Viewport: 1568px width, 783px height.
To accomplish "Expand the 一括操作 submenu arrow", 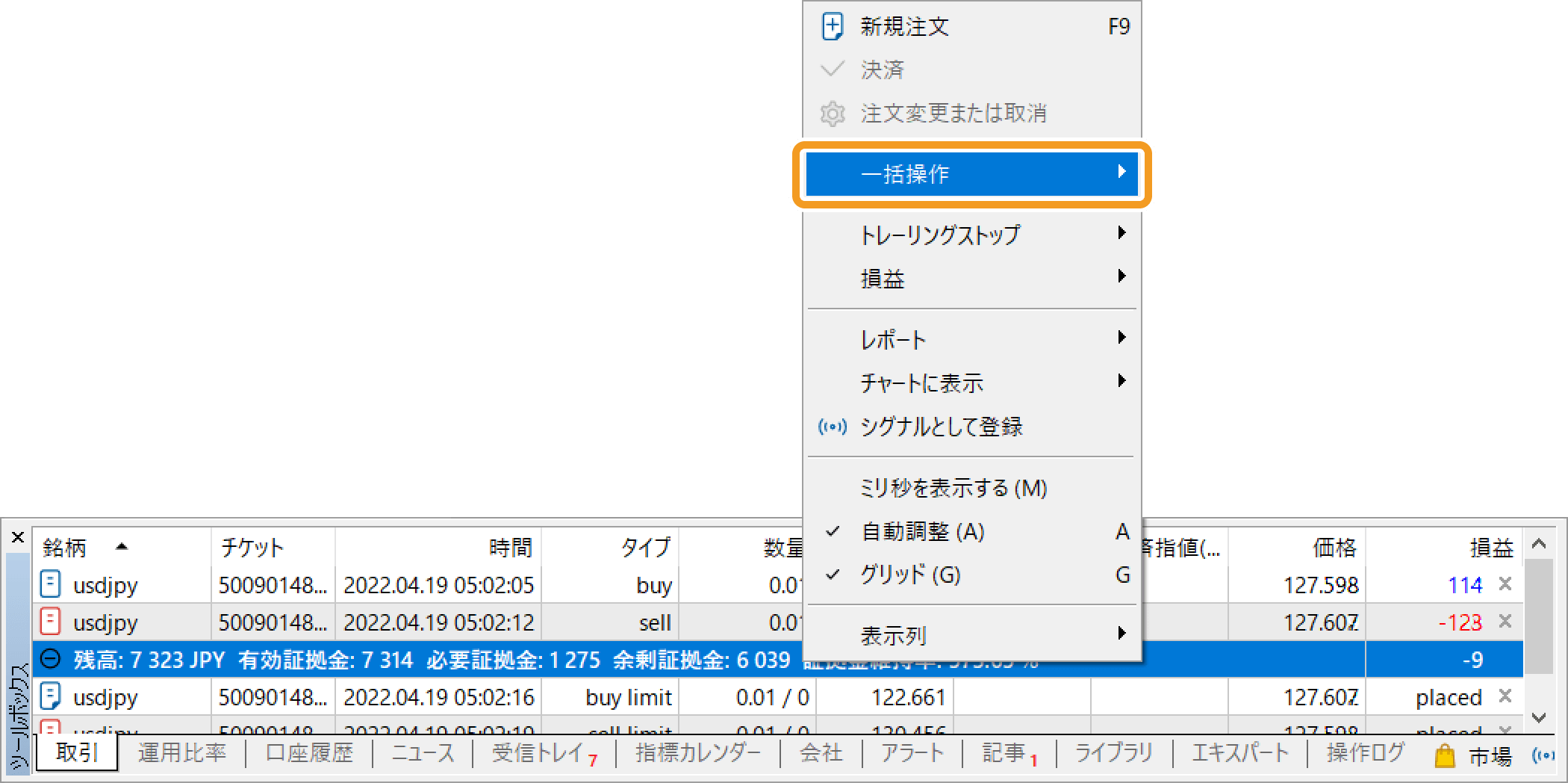I will pos(1121,172).
